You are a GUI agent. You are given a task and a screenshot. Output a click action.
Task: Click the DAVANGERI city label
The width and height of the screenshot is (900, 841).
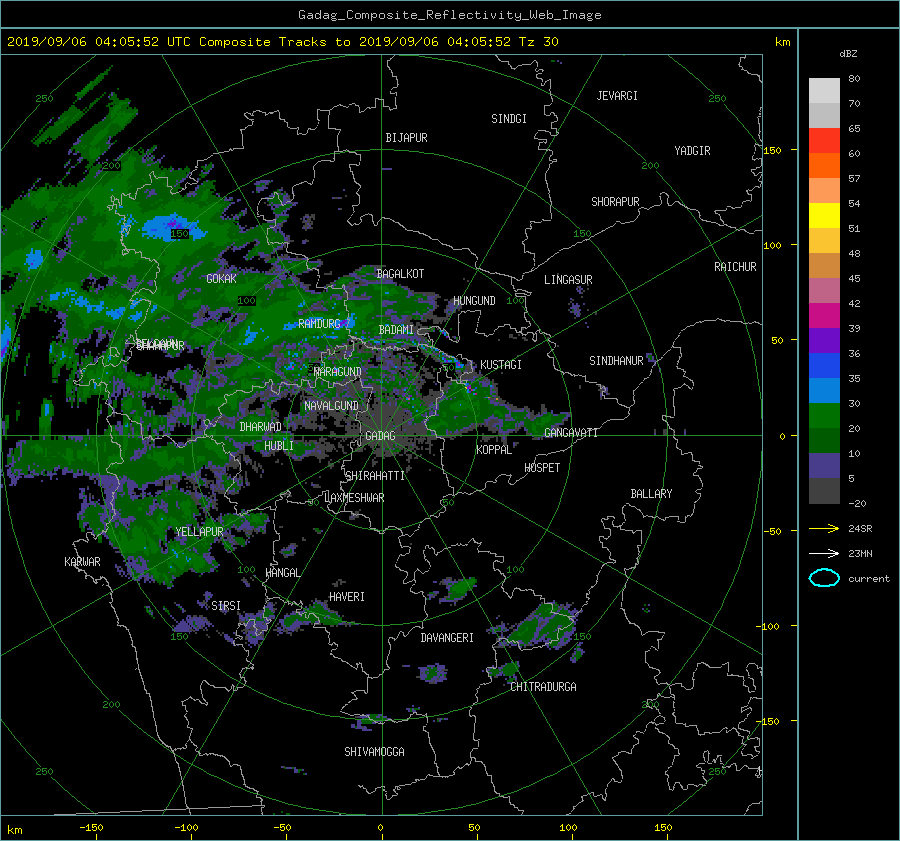tap(447, 638)
